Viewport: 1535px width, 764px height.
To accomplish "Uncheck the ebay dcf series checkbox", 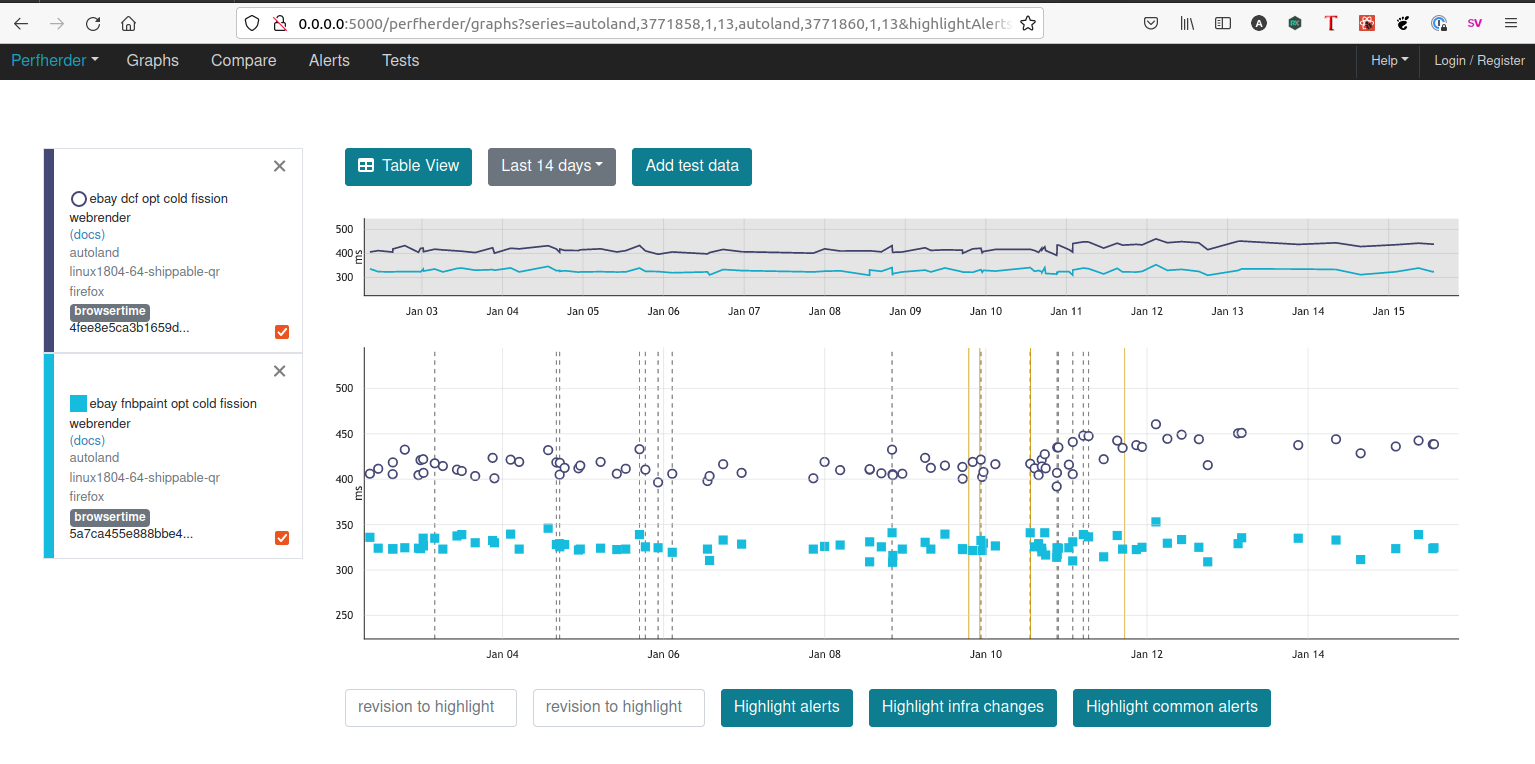I will point(282,332).
